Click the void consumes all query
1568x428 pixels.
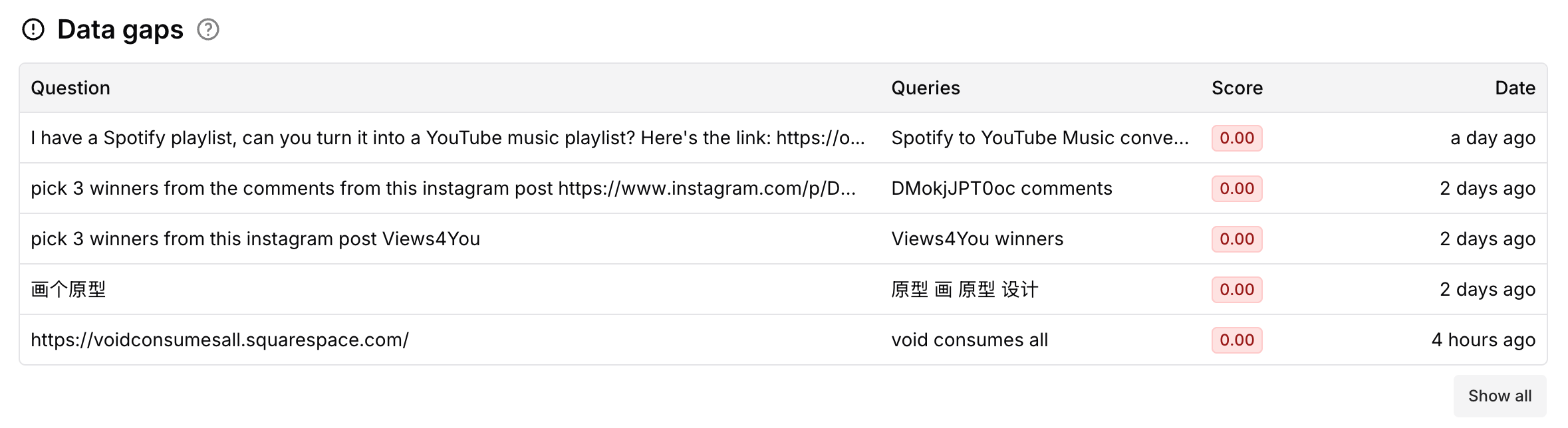coord(970,340)
